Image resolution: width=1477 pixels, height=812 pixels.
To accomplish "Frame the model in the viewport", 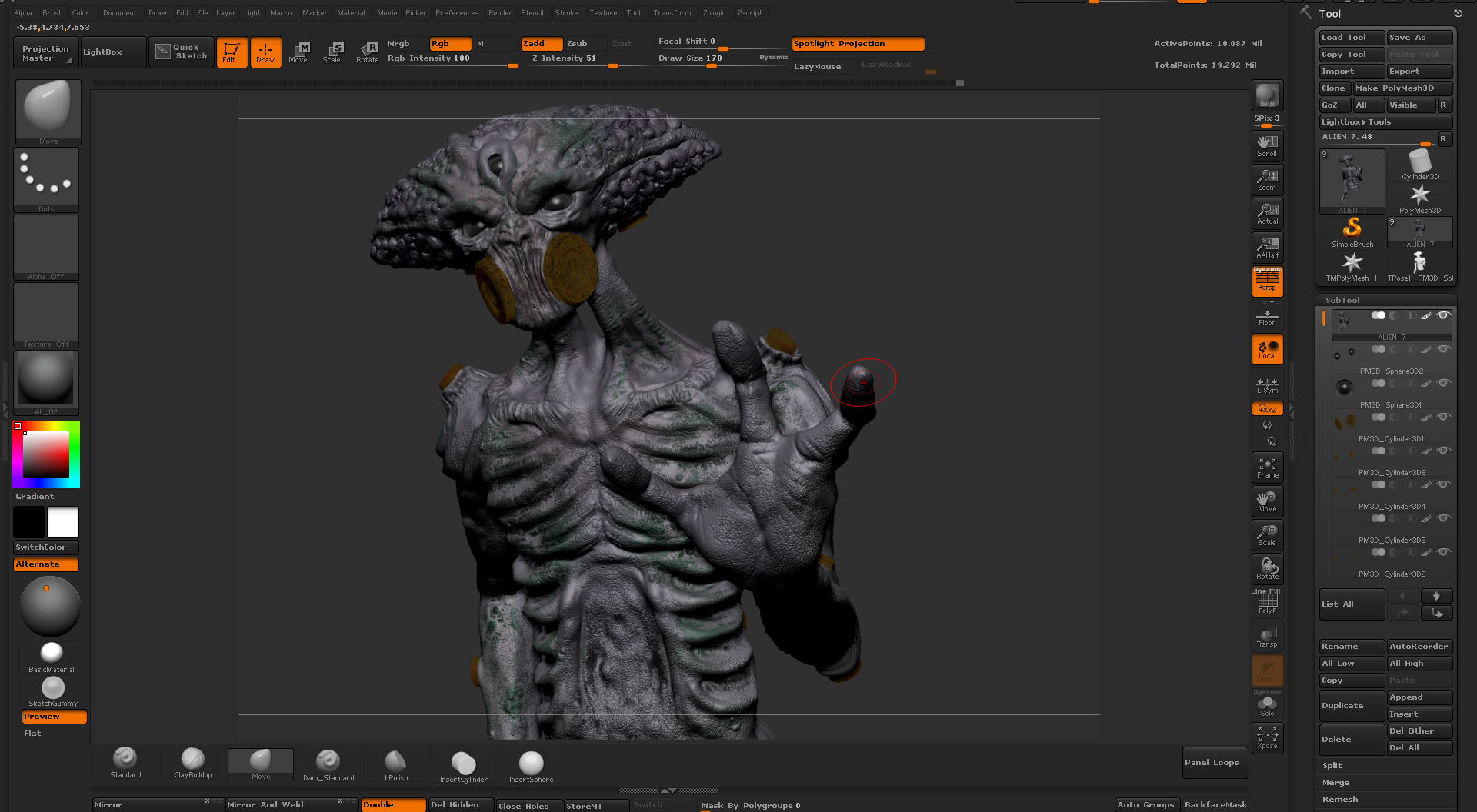I will coord(1267,468).
